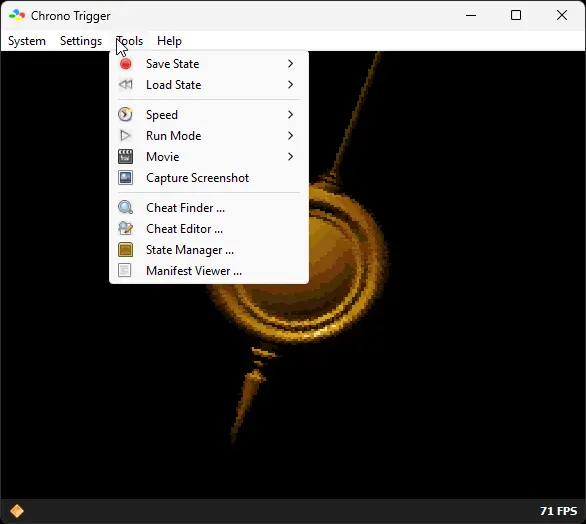Minimize the Chrono Trigger window
The width and height of the screenshot is (586, 524).
click(x=471, y=15)
